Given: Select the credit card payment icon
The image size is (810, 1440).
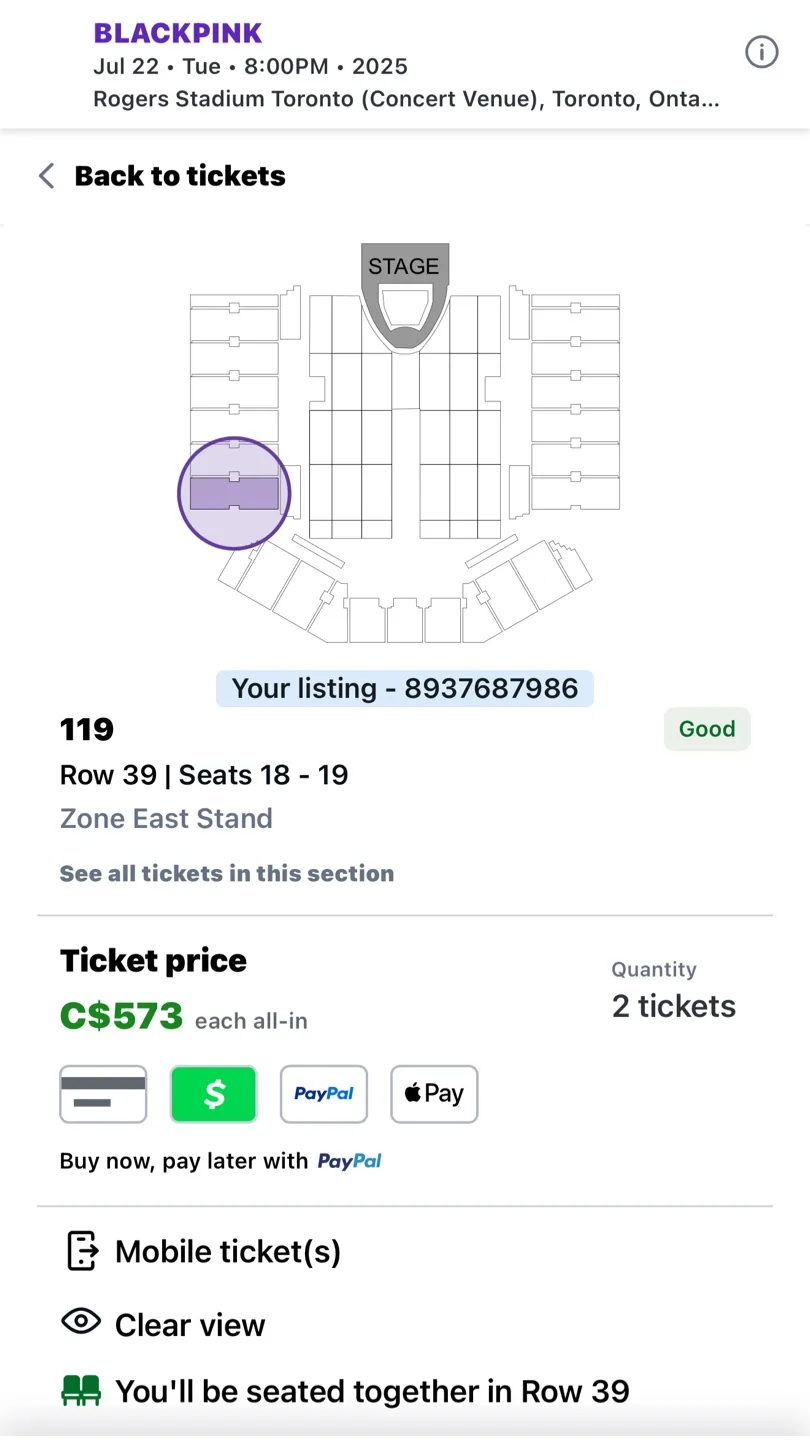Looking at the screenshot, I should click(103, 1094).
